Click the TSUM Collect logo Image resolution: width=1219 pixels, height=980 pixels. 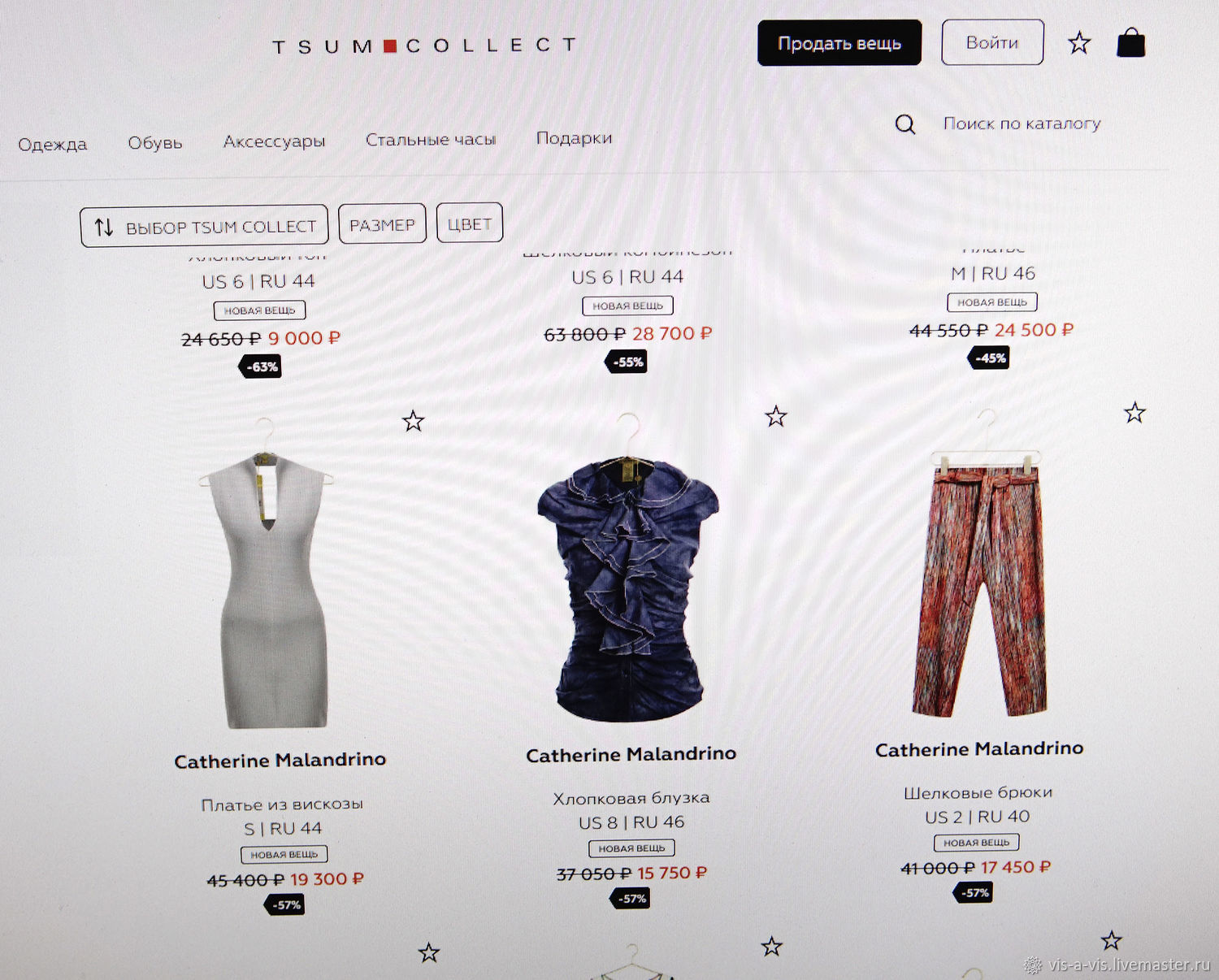click(x=424, y=46)
